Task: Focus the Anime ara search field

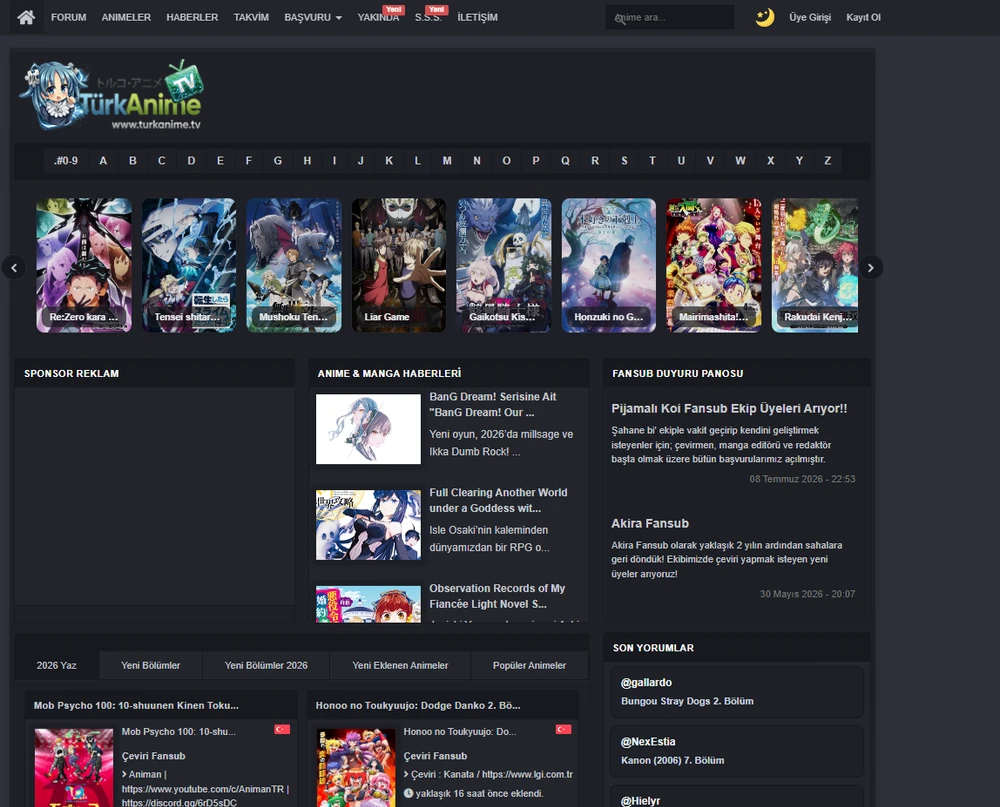Action: tap(670, 17)
